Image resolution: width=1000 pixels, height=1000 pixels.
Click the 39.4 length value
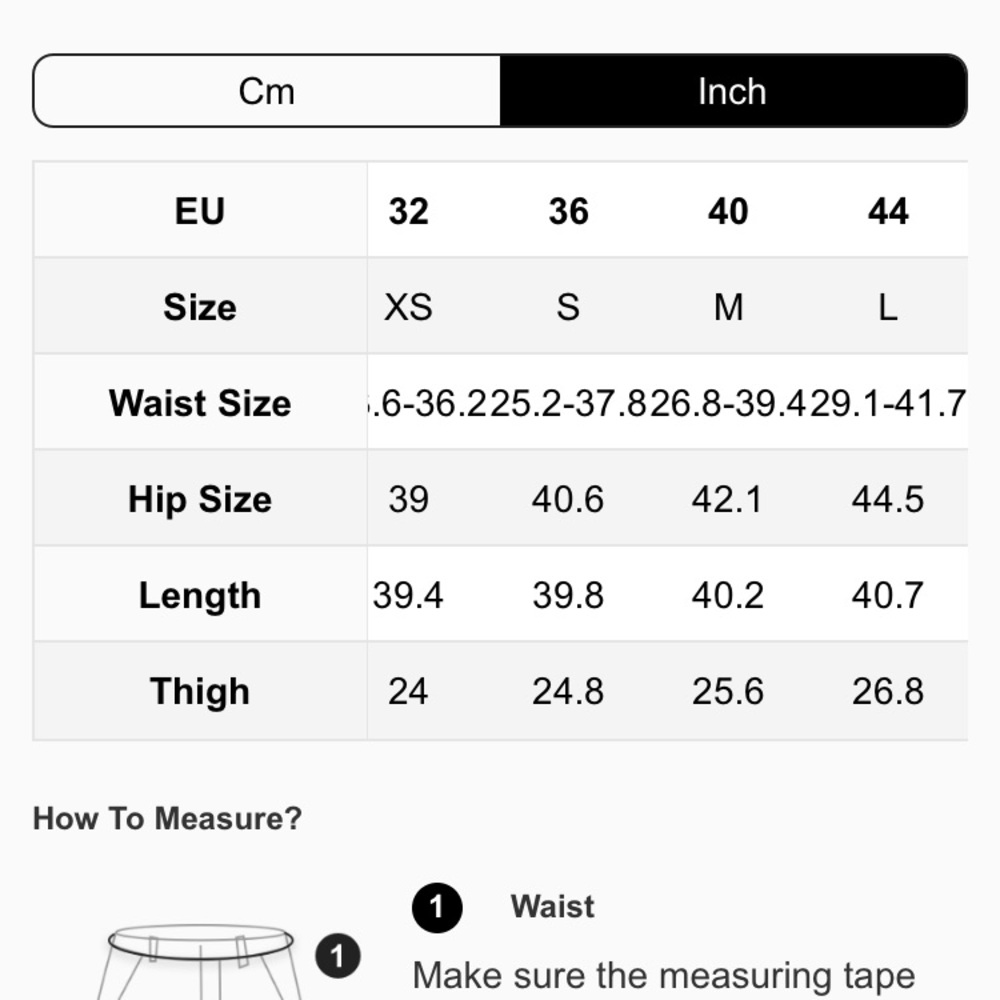pos(408,595)
